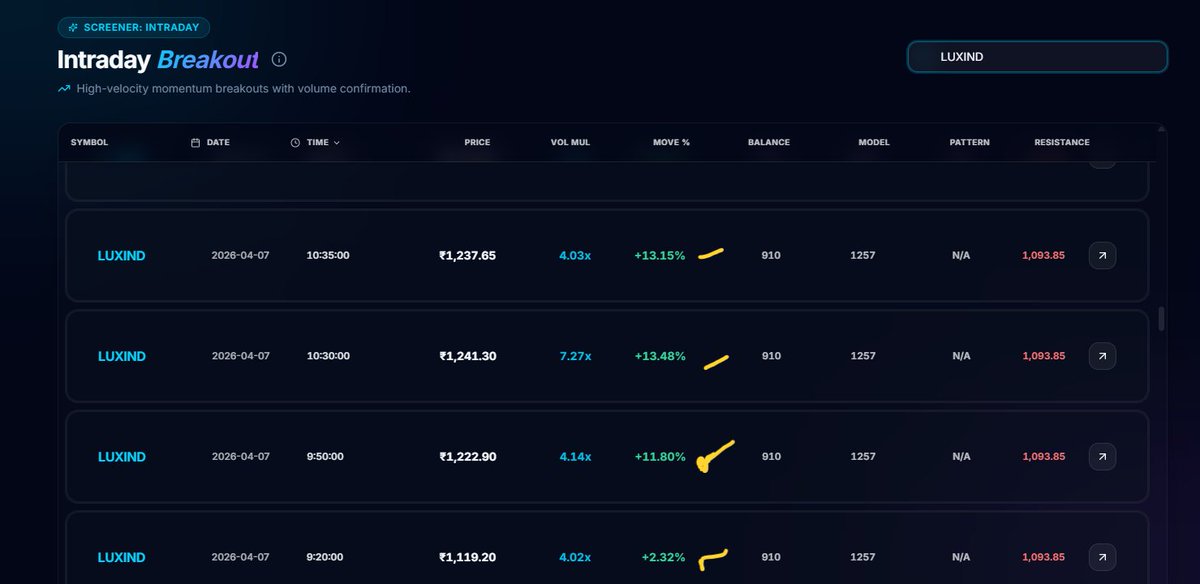
Task: Click the resistance value in the 10:35:00 row
Action: [1043, 256]
